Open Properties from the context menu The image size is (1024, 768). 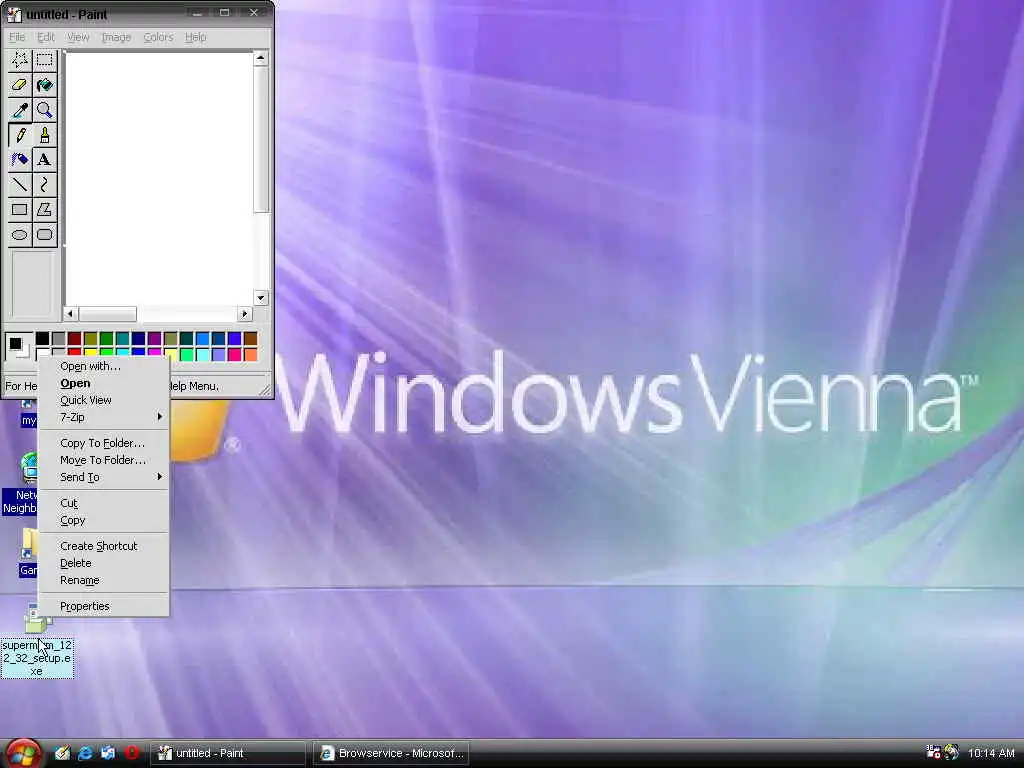pos(104,607)
